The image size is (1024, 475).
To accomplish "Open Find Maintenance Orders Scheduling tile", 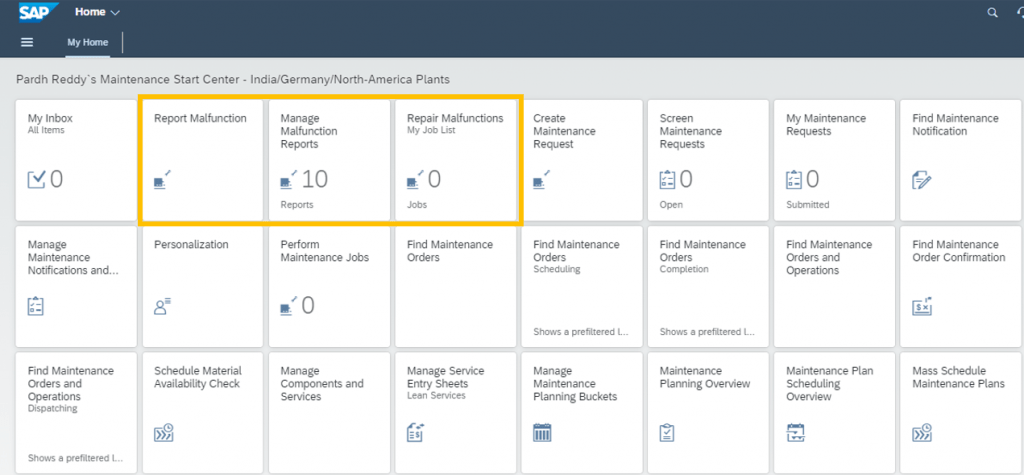I will tap(582, 286).
